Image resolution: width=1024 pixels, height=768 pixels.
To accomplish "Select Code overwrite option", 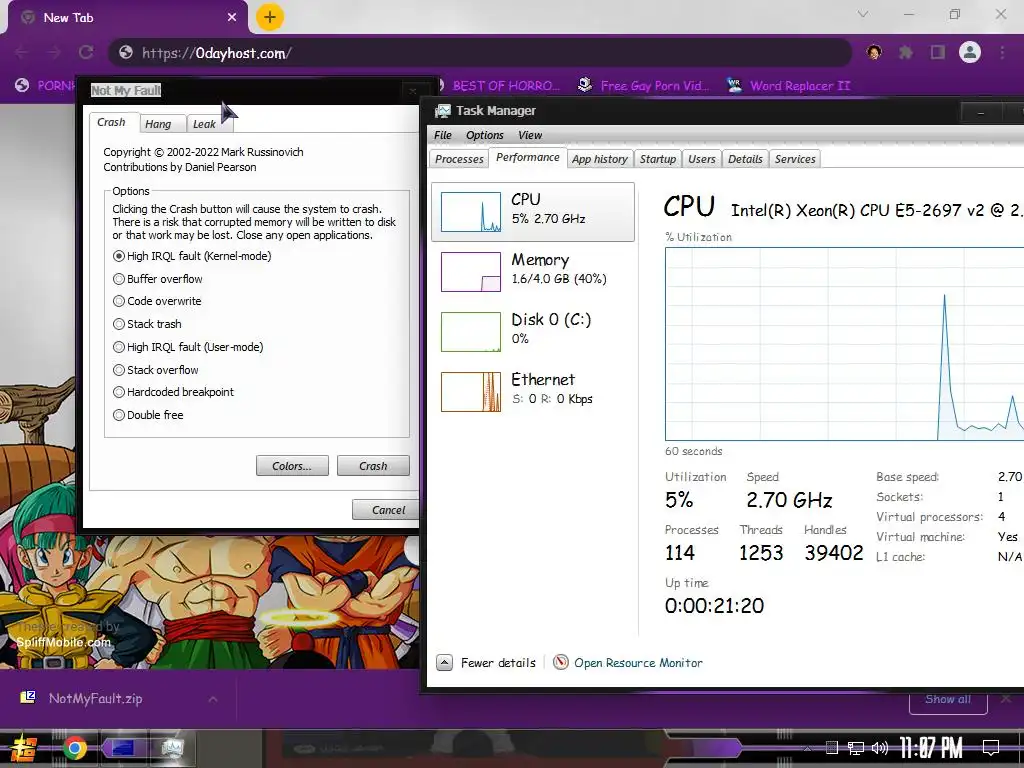I will point(157,301).
